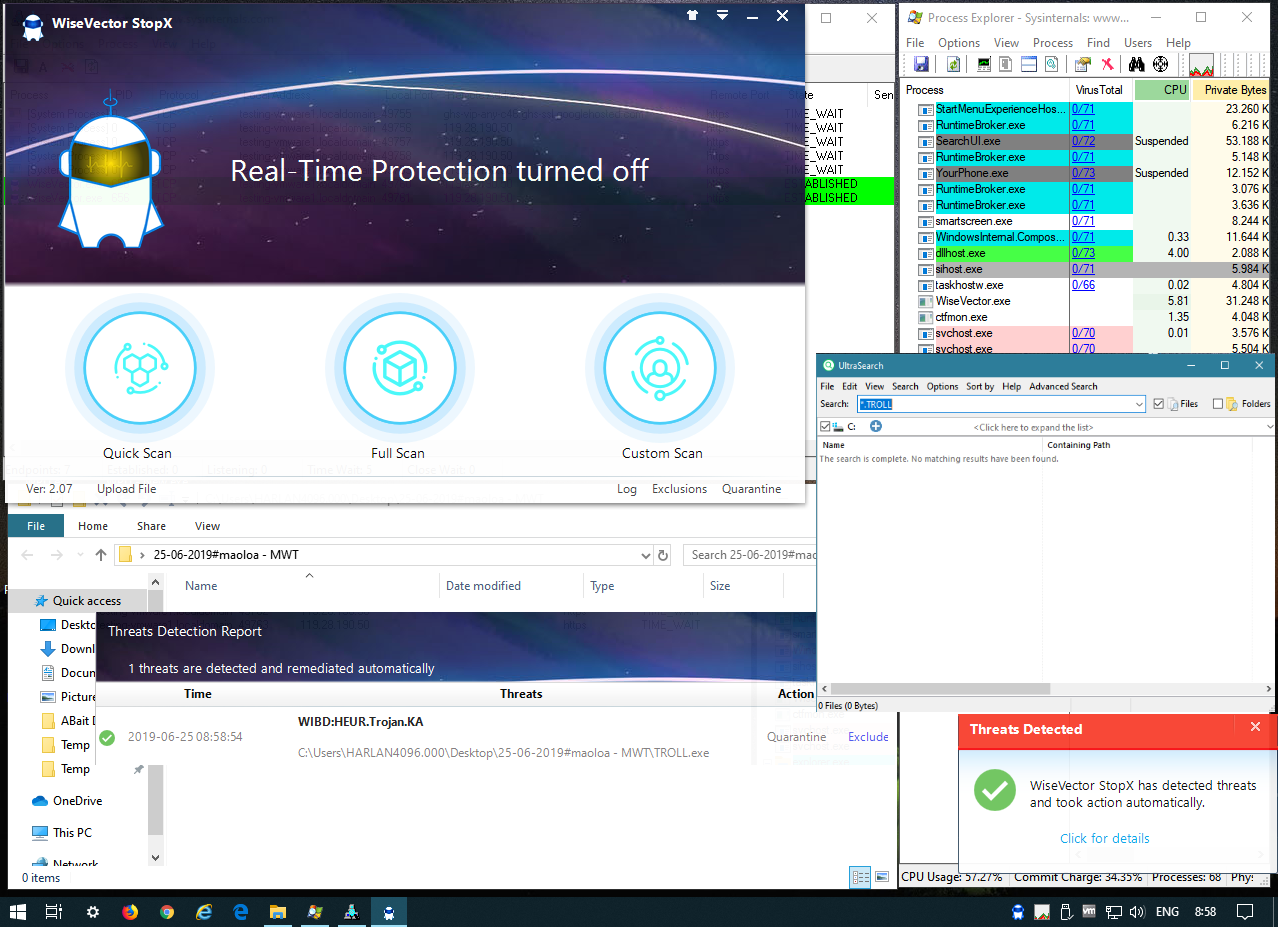Expand the File Explorer address bar dropdown
1278x927 pixels.
click(645, 555)
